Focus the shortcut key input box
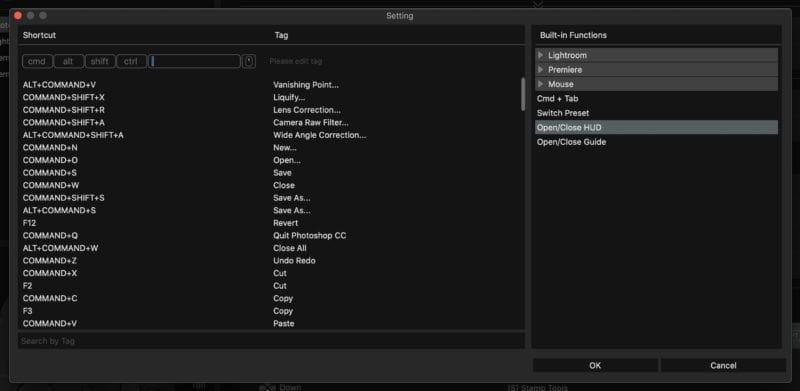 (x=194, y=61)
